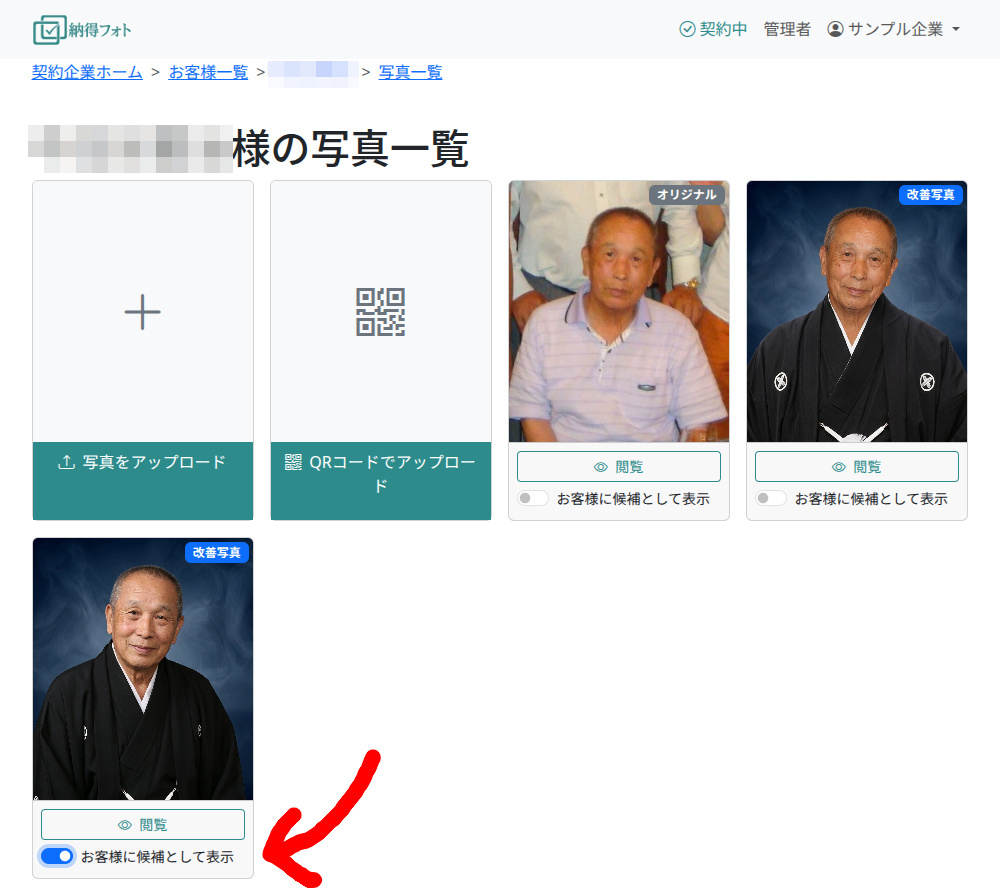Go to 契約企業ホーム breadcrumb link
The height and width of the screenshot is (893, 1000).
pos(87,72)
